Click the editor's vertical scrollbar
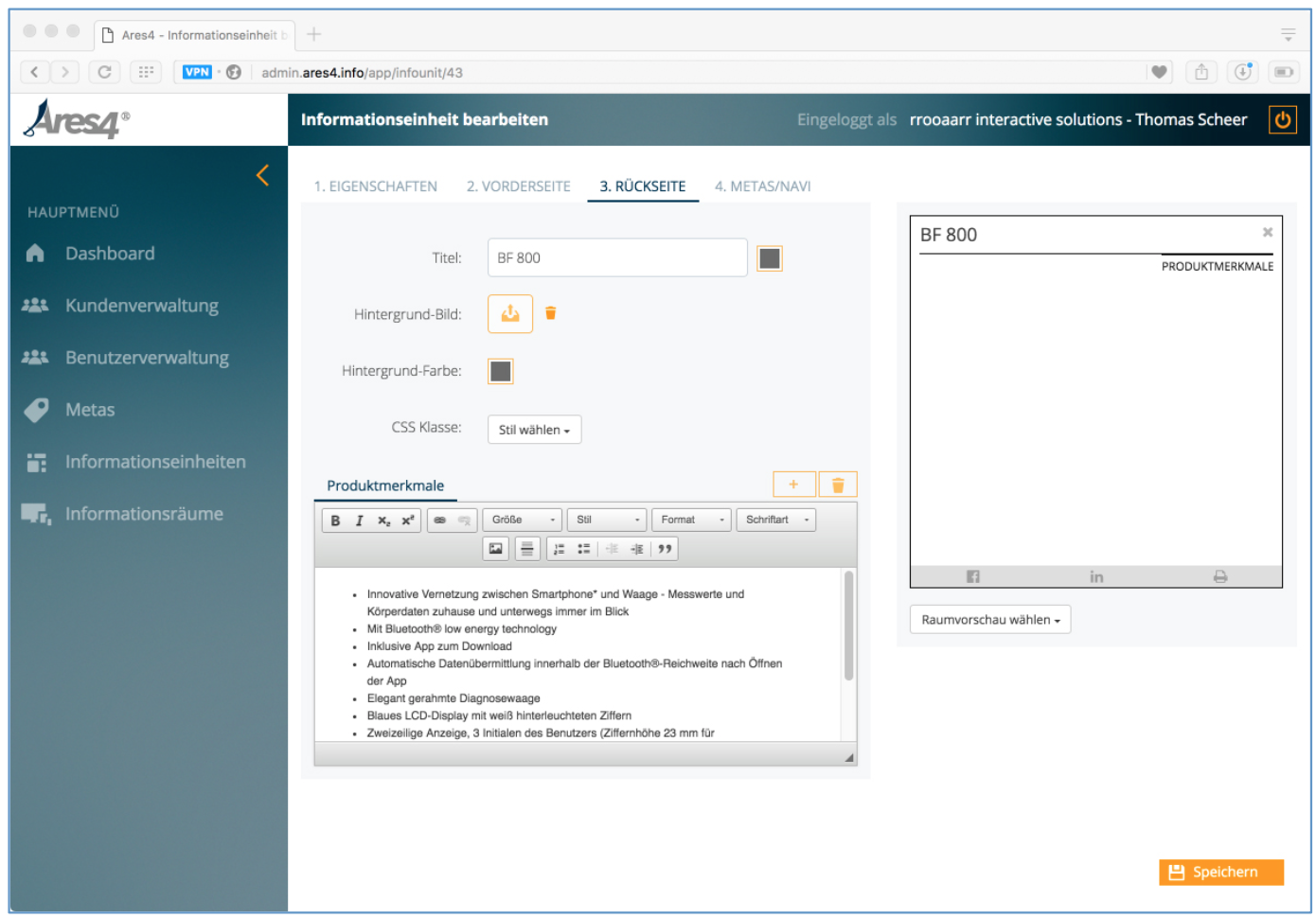This screenshot has width=1316, height=918. (848, 626)
